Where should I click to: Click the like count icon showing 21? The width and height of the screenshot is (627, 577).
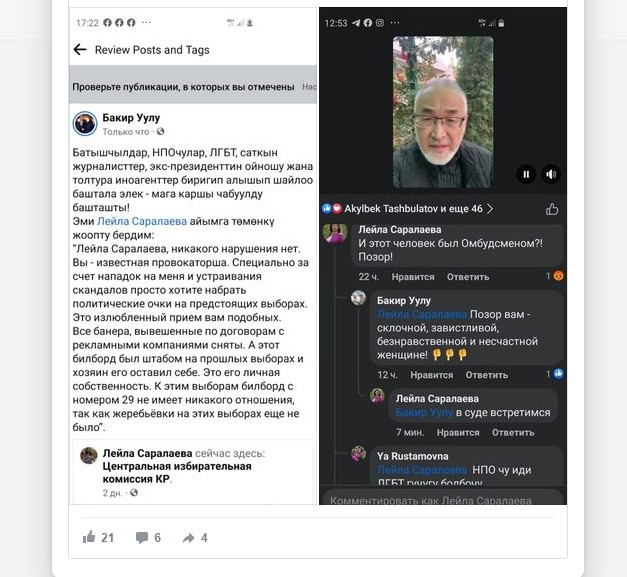click(x=89, y=537)
